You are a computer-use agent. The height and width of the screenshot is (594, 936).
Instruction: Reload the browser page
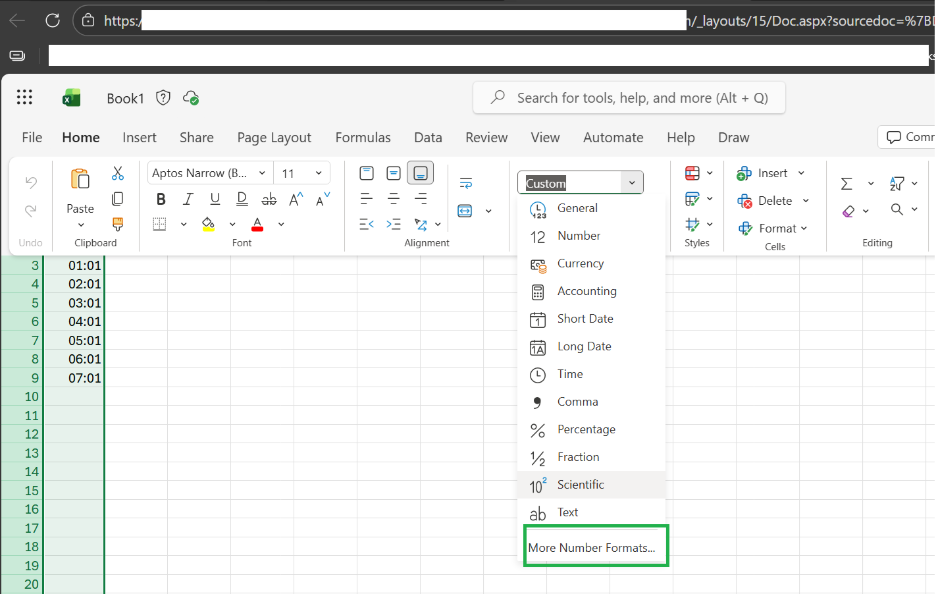point(53,20)
